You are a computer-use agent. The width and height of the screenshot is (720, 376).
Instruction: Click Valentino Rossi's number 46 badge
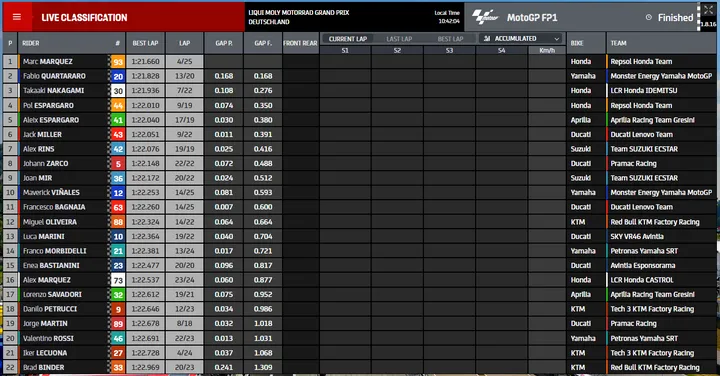point(118,338)
